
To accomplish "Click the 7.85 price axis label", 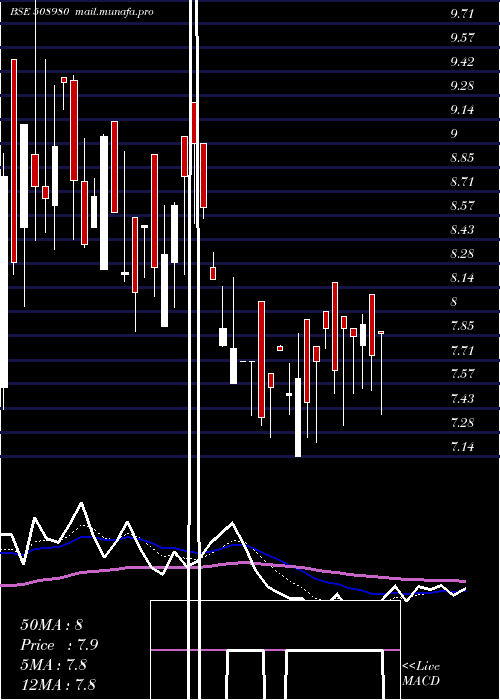I will [x=462, y=326].
